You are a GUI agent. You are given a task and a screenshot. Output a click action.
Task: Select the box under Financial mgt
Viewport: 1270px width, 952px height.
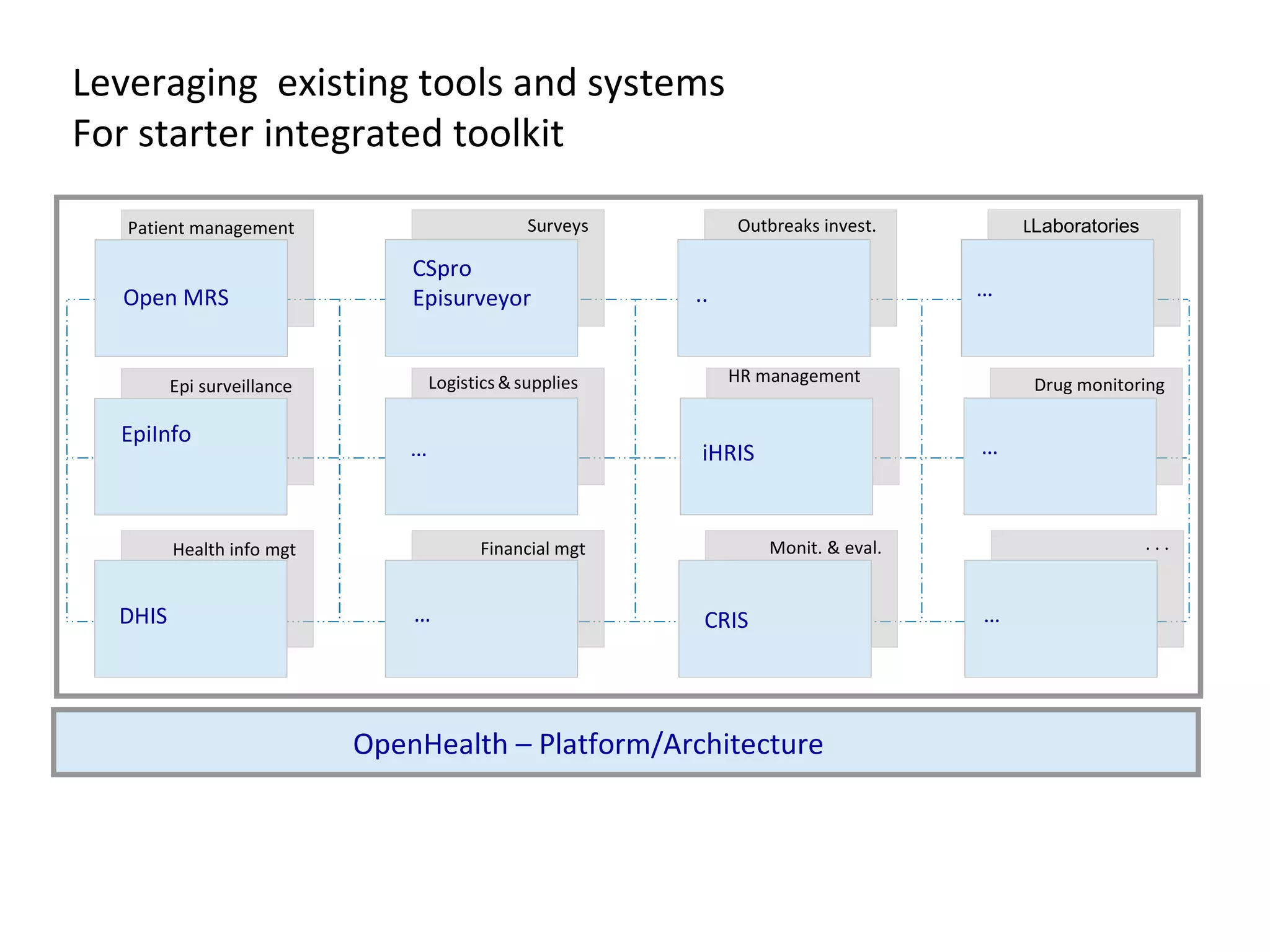(x=481, y=619)
